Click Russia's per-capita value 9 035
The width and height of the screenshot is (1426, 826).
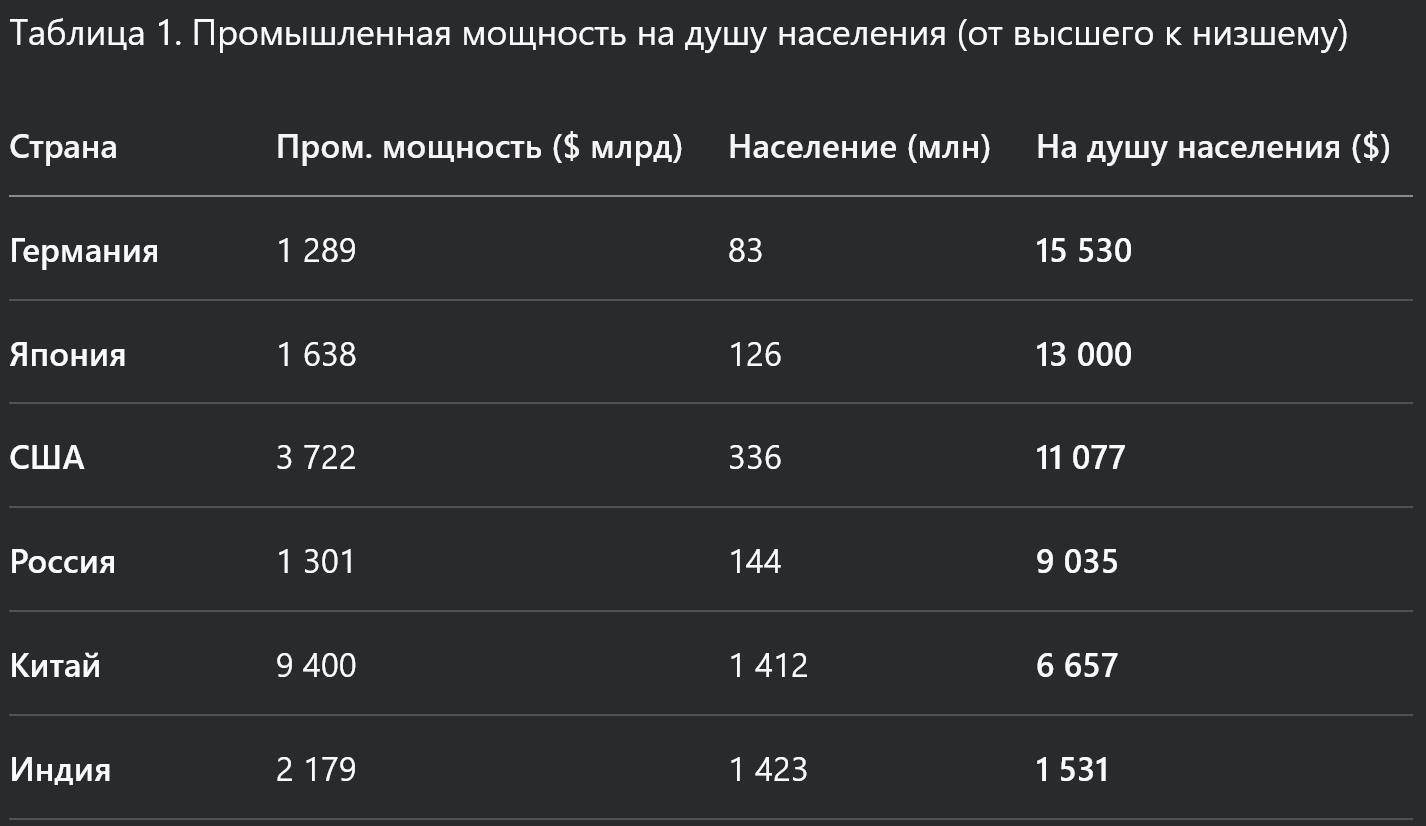point(1077,562)
